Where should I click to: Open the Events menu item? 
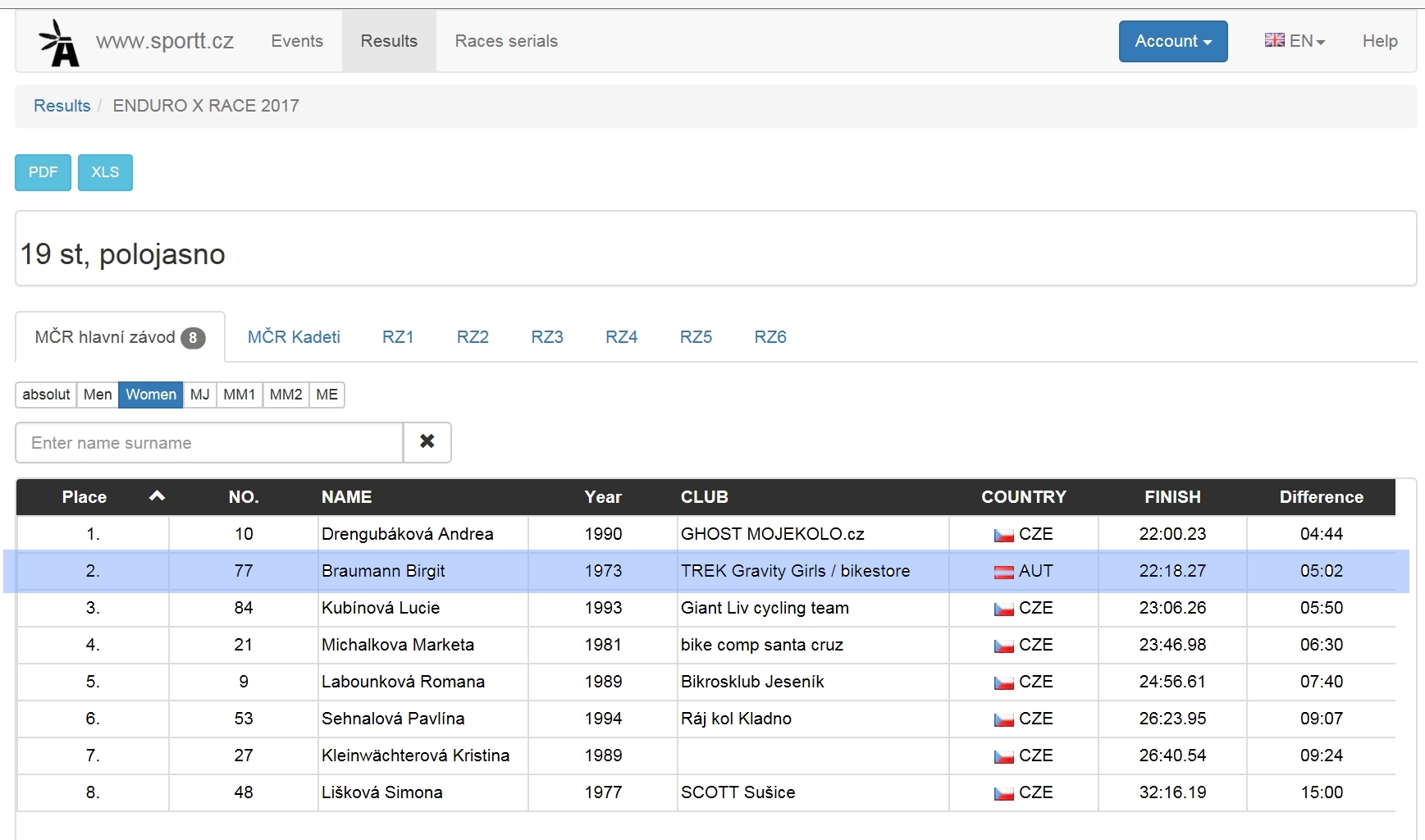click(297, 41)
